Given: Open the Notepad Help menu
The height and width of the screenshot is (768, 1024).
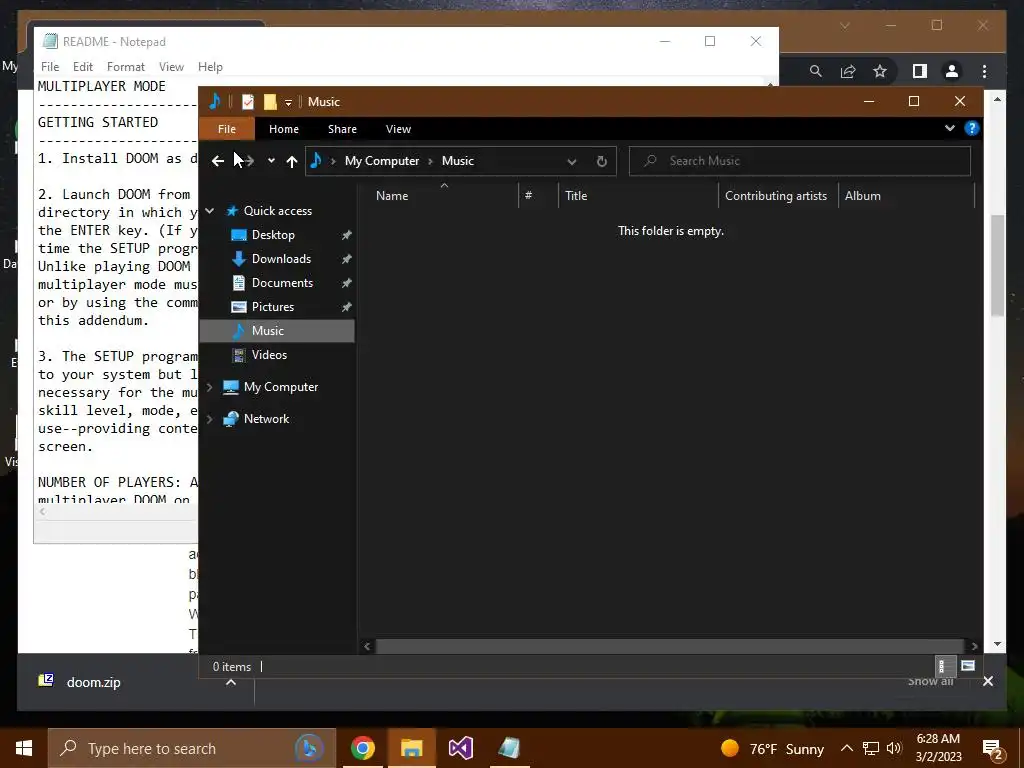Looking at the screenshot, I should (x=210, y=67).
